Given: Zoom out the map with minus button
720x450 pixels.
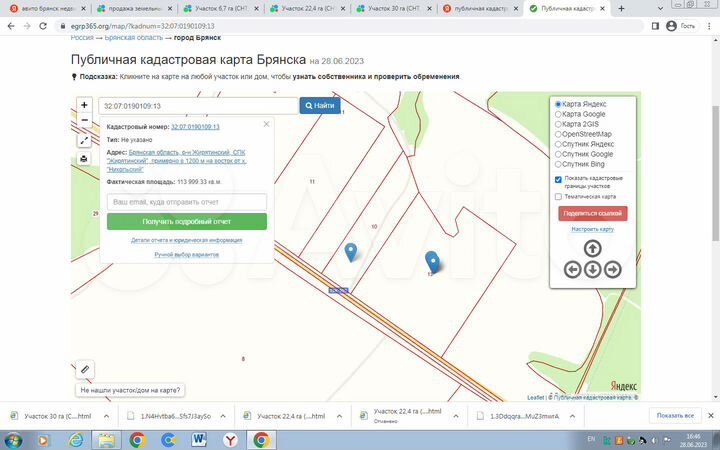Looking at the screenshot, I should click(84, 120).
